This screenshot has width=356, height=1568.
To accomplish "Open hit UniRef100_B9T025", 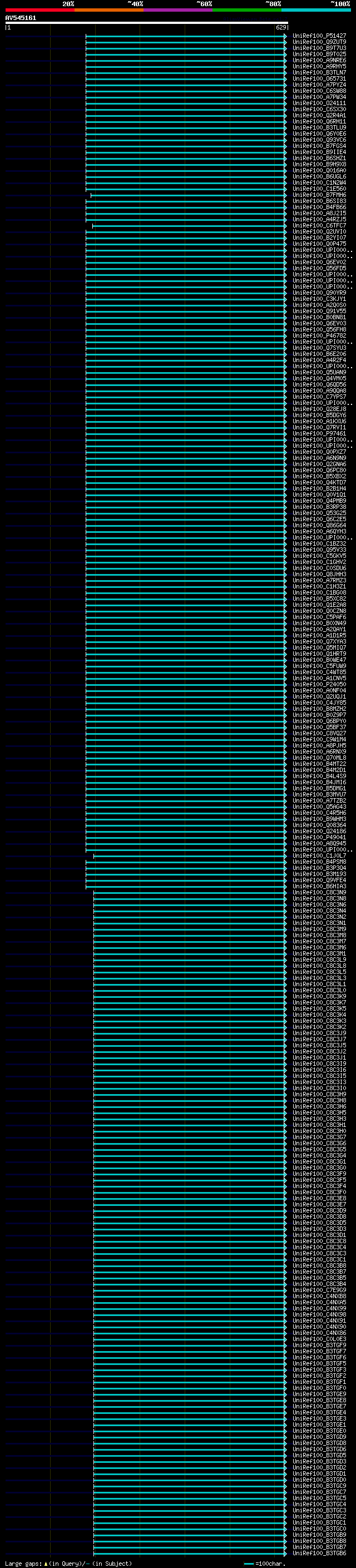I will click(x=319, y=54).
